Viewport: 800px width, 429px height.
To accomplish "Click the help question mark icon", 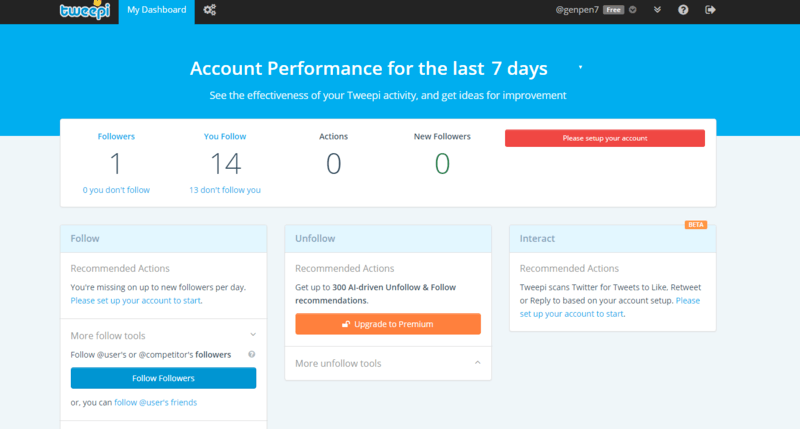I will [683, 10].
